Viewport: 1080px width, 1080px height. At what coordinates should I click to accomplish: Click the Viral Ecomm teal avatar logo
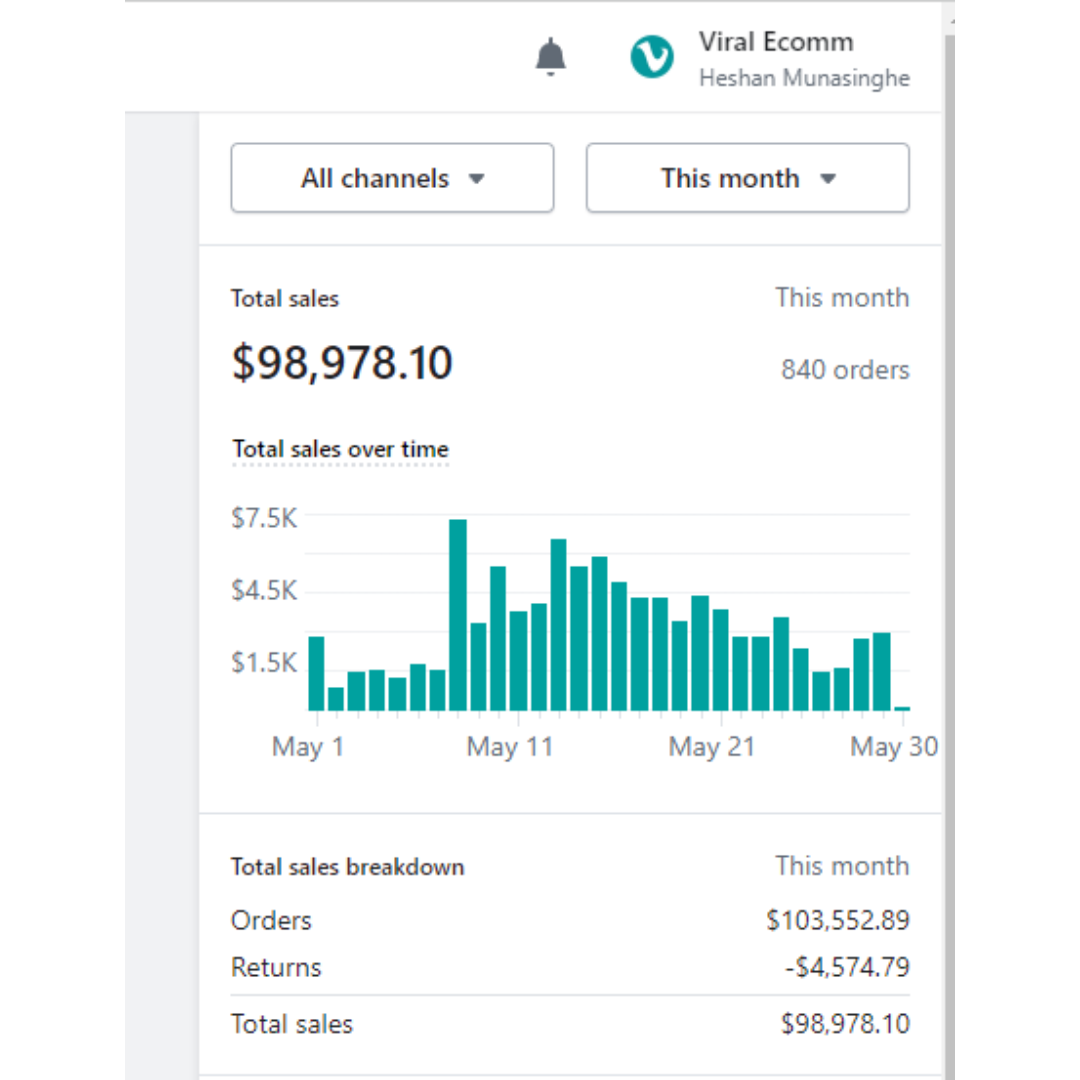(x=651, y=58)
